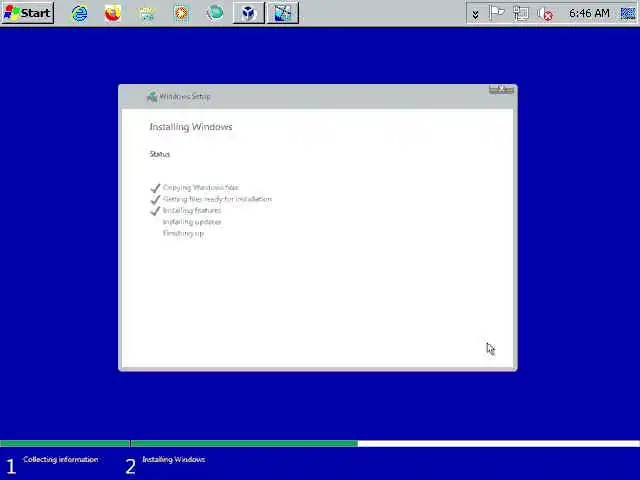Close the Windows Setup dialog

click(x=501, y=89)
